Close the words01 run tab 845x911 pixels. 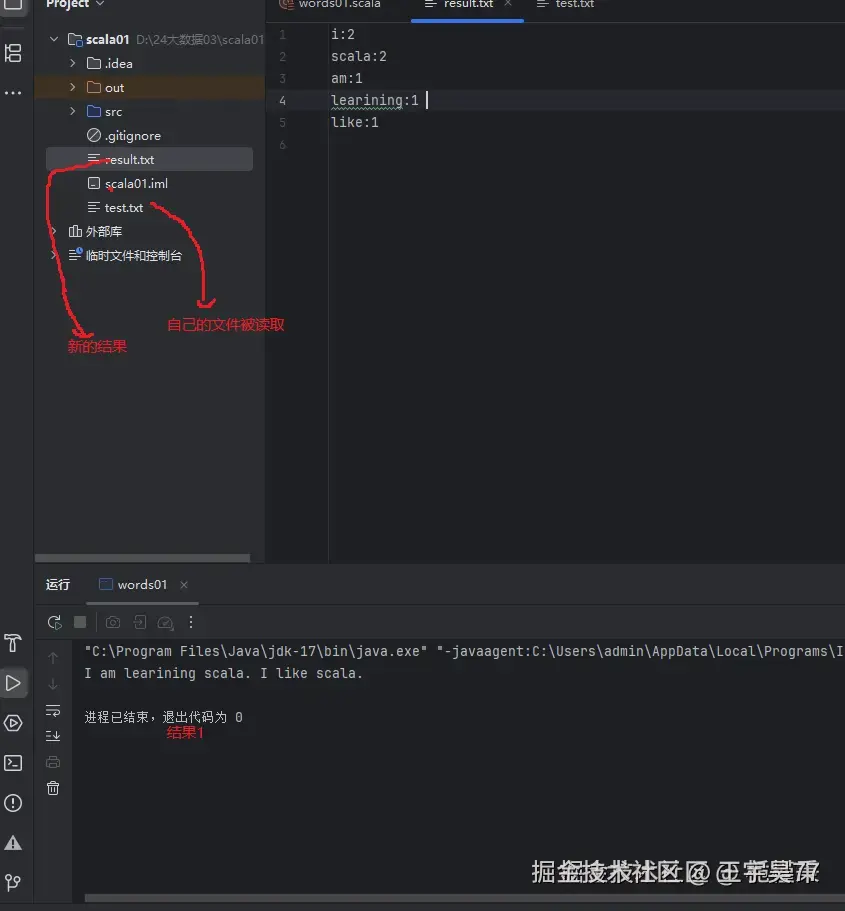(184, 584)
